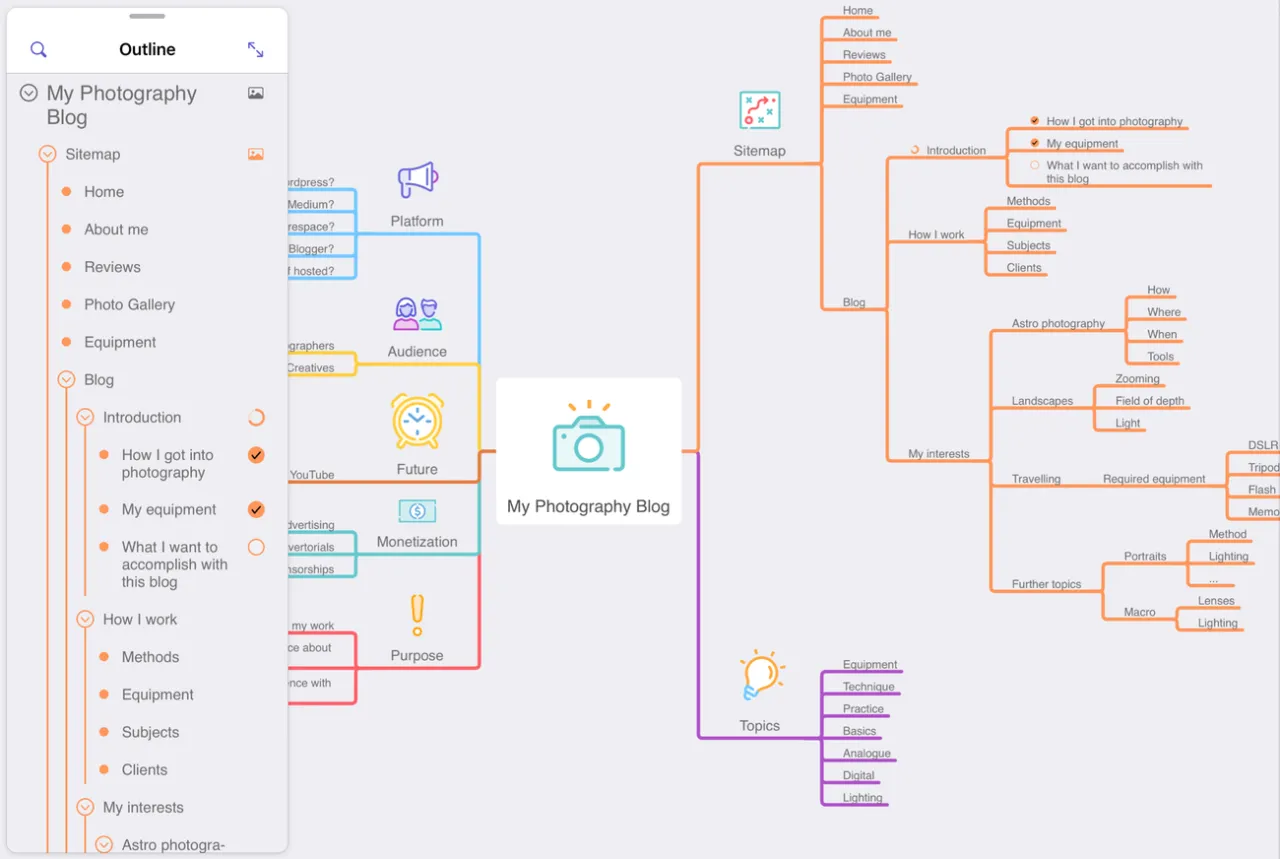Image resolution: width=1280 pixels, height=859 pixels.
Task: Collapse 'How I work' in outline
Action: pos(85,620)
